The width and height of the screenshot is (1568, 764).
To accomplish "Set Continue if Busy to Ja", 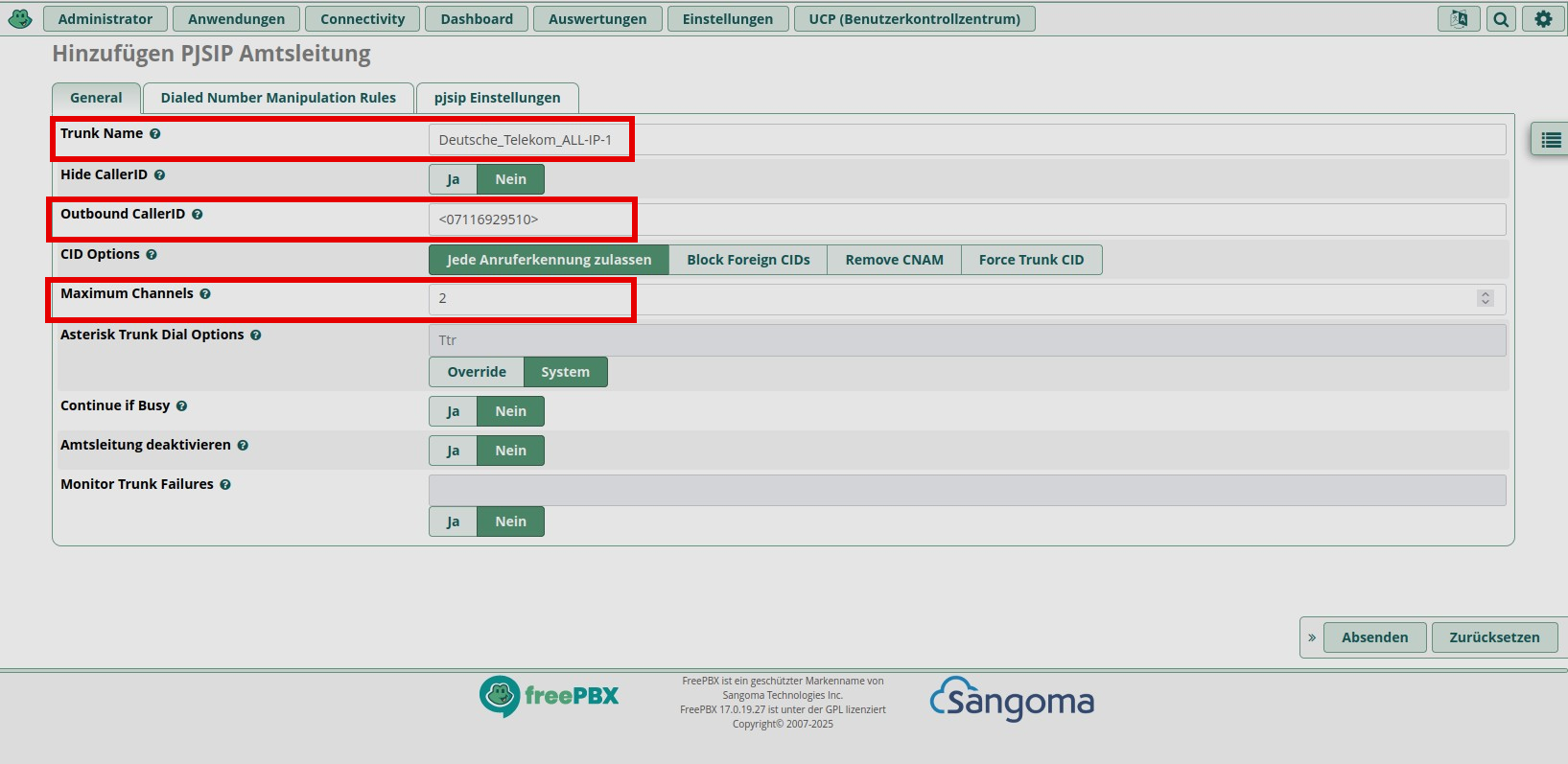I will pyautogui.click(x=453, y=411).
